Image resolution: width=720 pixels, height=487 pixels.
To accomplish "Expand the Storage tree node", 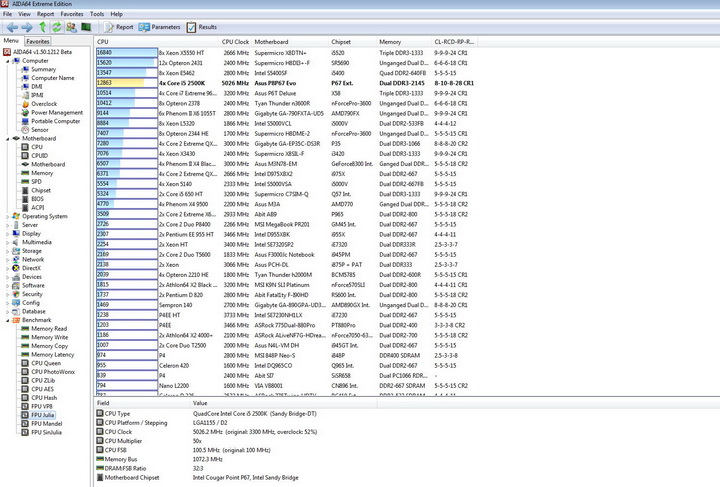I will [x=7, y=251].
